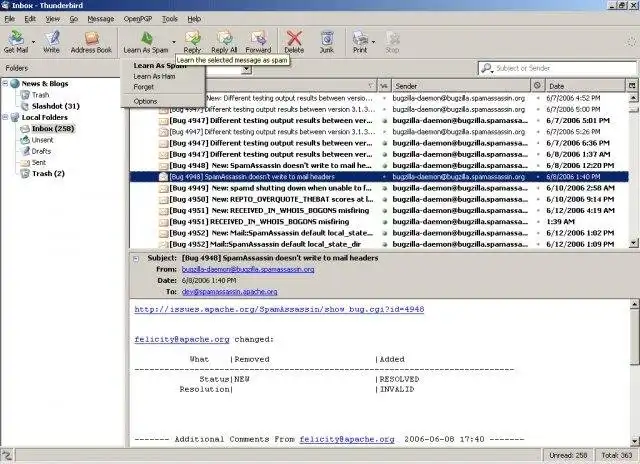
Task: Open the Go menu
Action: point(73,19)
